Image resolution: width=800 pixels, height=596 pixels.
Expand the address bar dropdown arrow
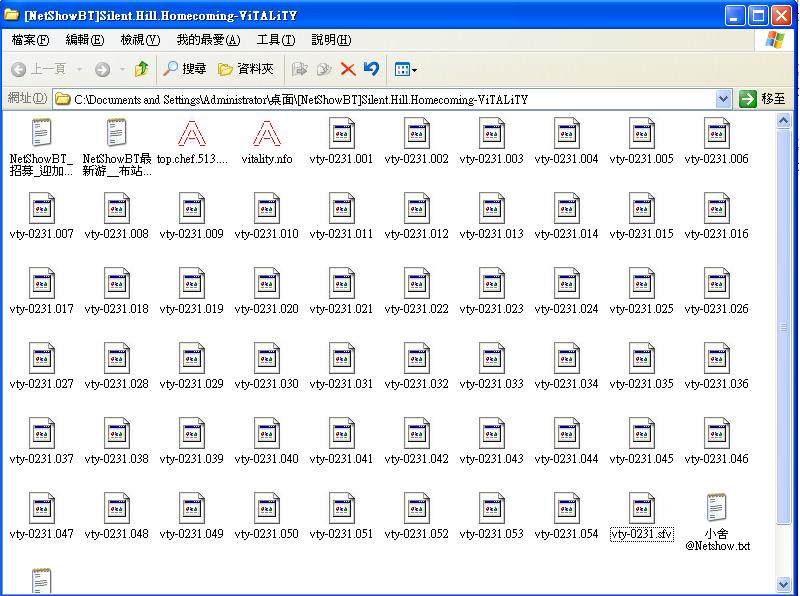[724, 99]
